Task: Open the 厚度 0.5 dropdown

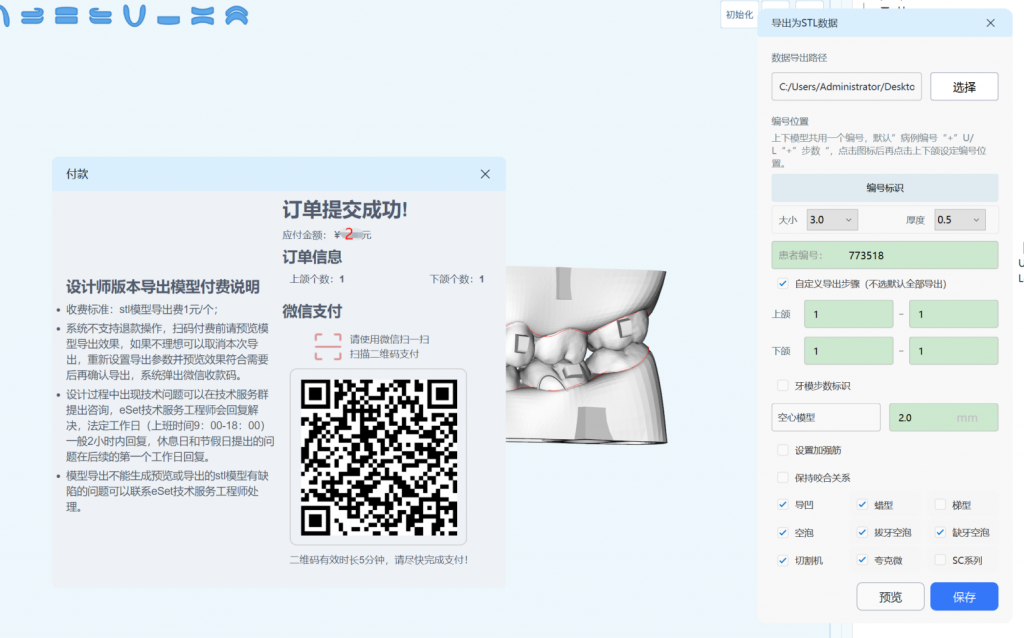Action: 959,220
